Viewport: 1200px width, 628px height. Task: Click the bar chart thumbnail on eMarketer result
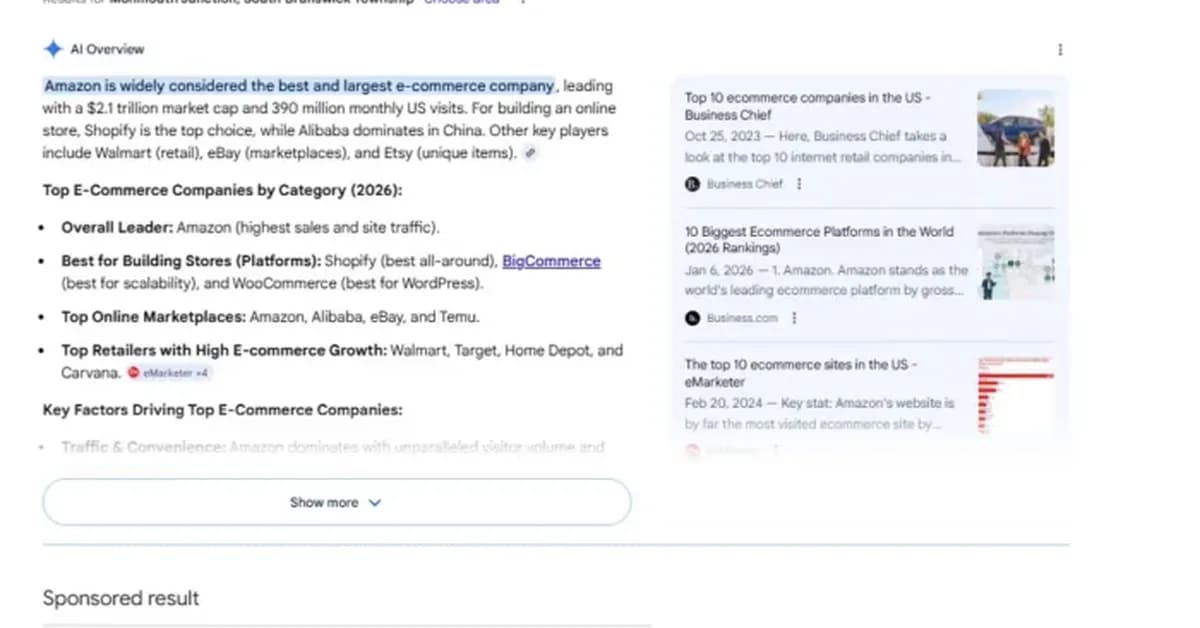coord(1015,394)
